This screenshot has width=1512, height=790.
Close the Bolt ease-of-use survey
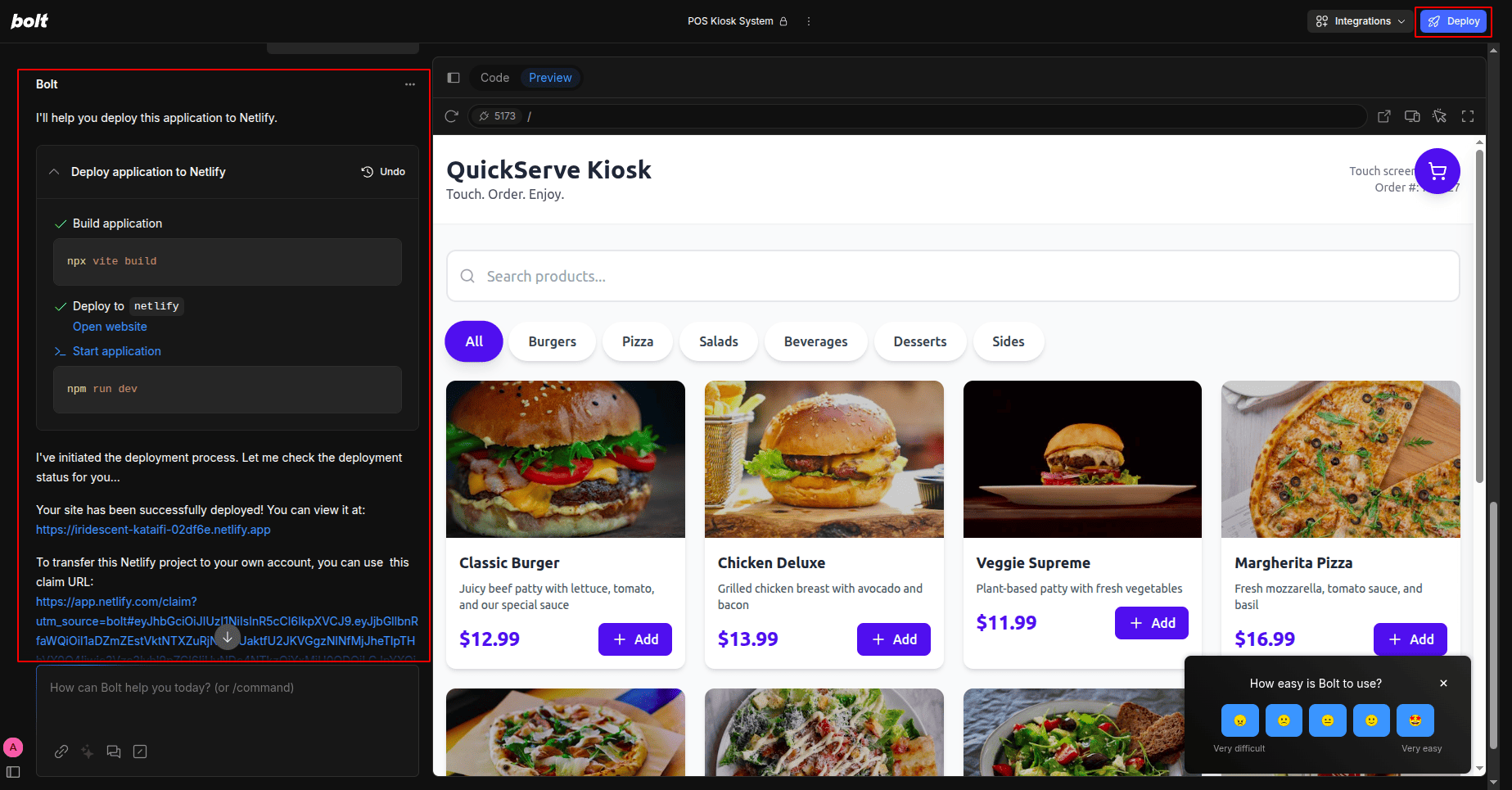point(1443,684)
